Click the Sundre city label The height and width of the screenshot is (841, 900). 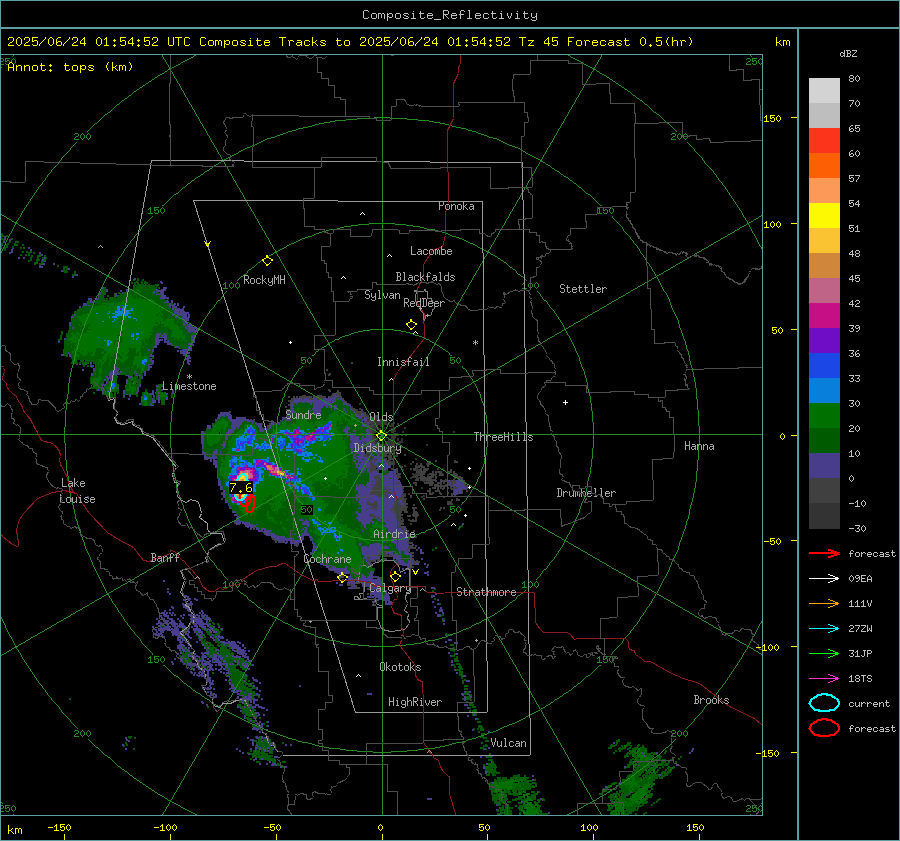click(x=303, y=414)
